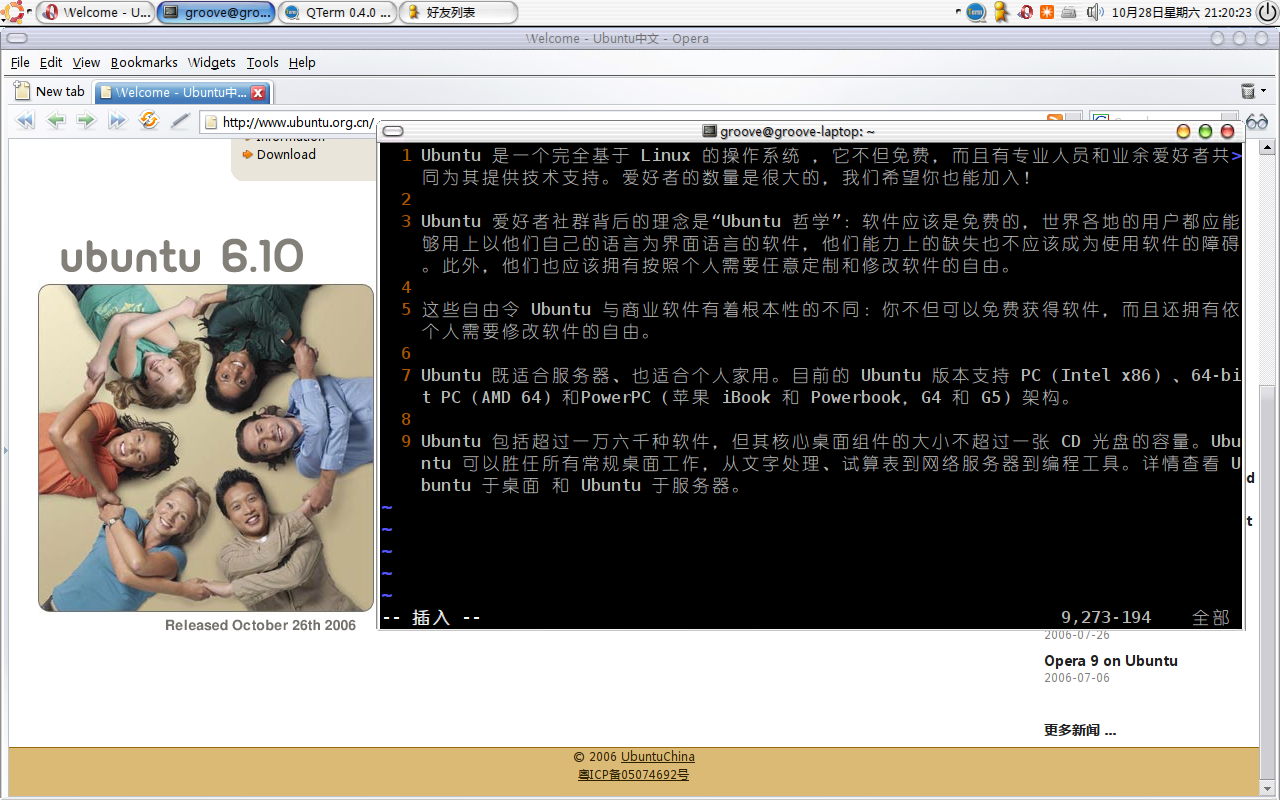
Task: Open the Edit menu in Opera
Action: tap(51, 62)
